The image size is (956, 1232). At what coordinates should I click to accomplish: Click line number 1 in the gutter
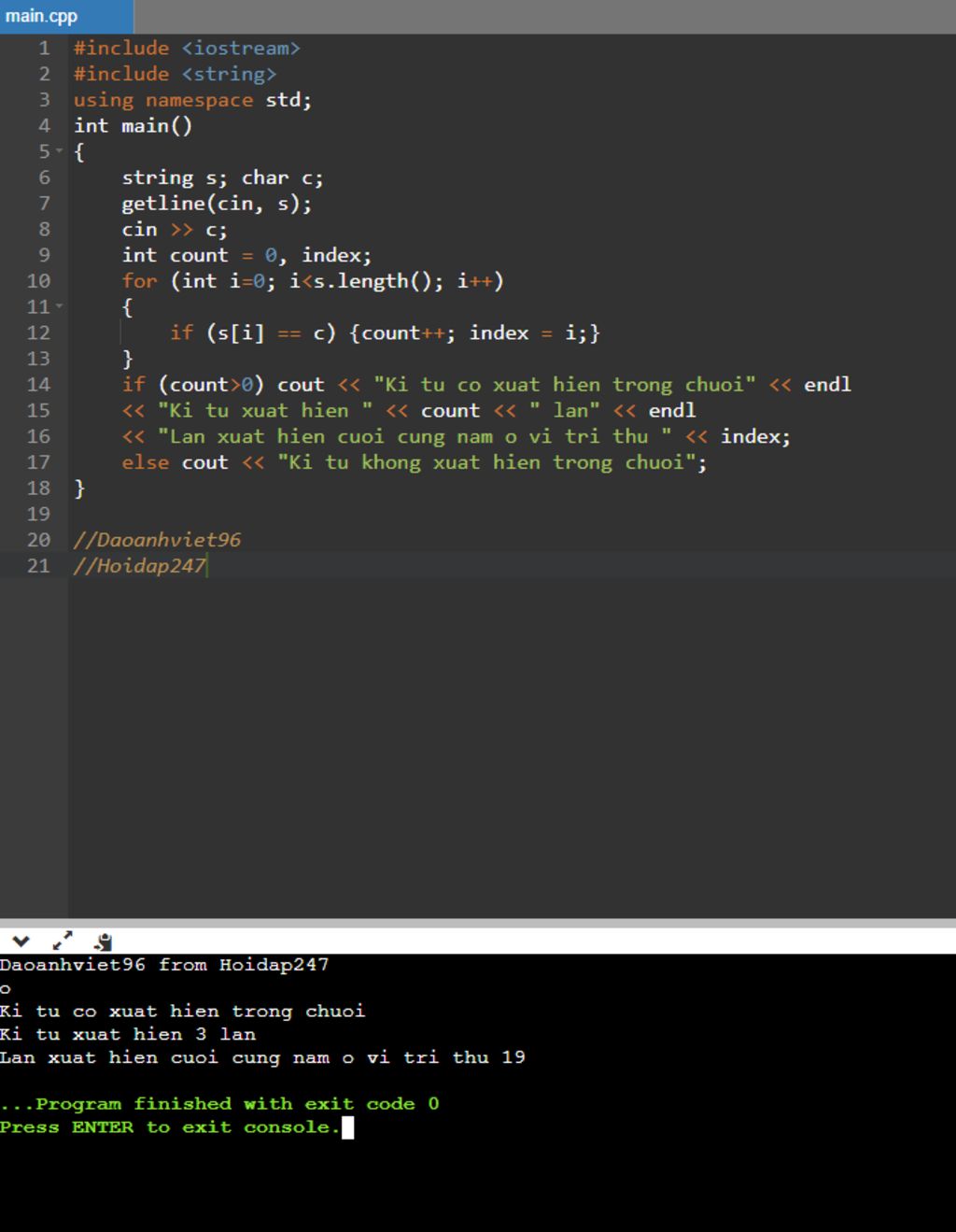click(44, 48)
